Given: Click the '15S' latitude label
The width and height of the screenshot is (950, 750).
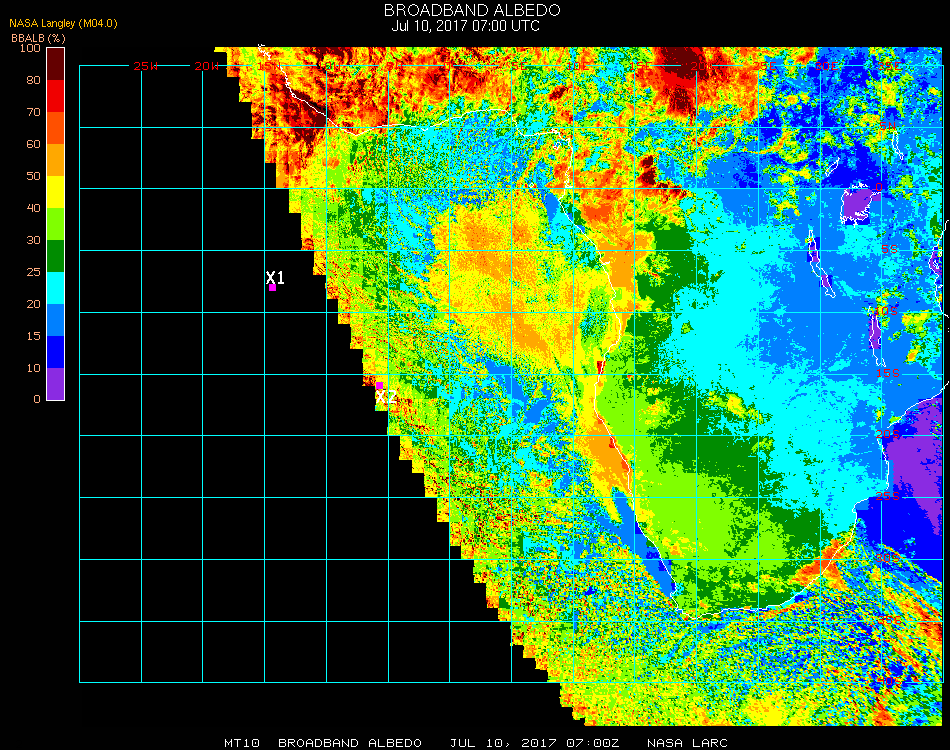Looking at the screenshot, I should coord(888,373).
